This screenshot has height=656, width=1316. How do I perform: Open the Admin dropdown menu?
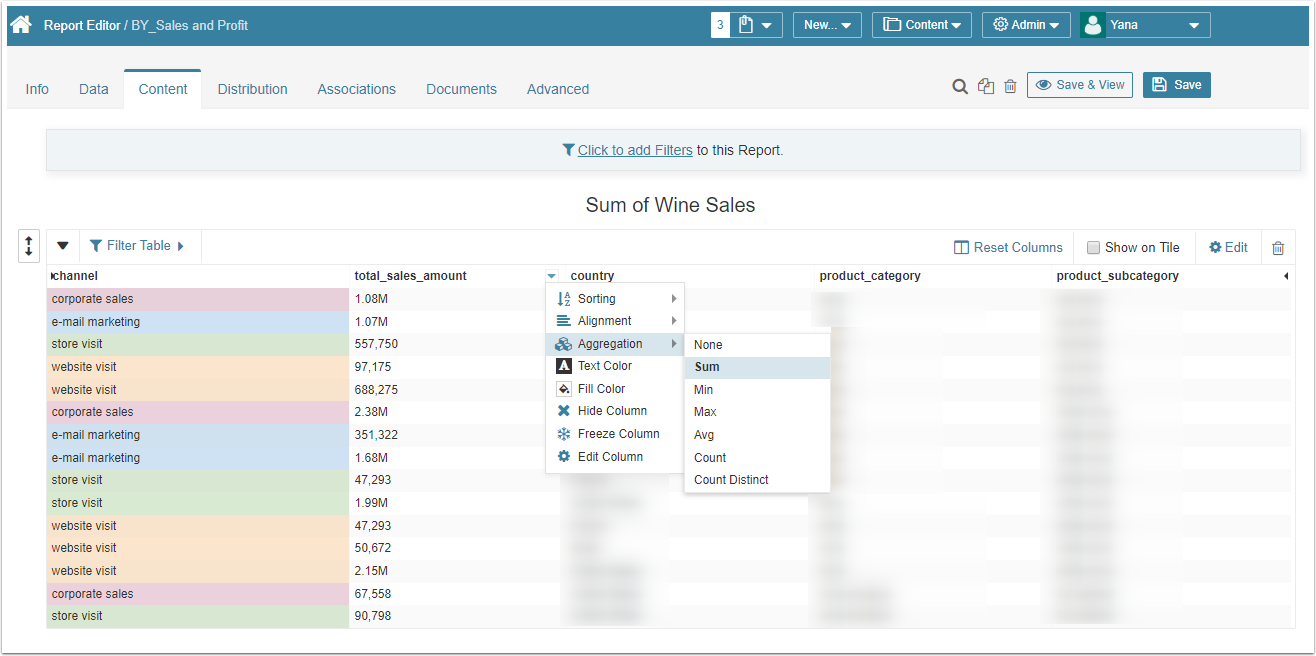click(1026, 25)
